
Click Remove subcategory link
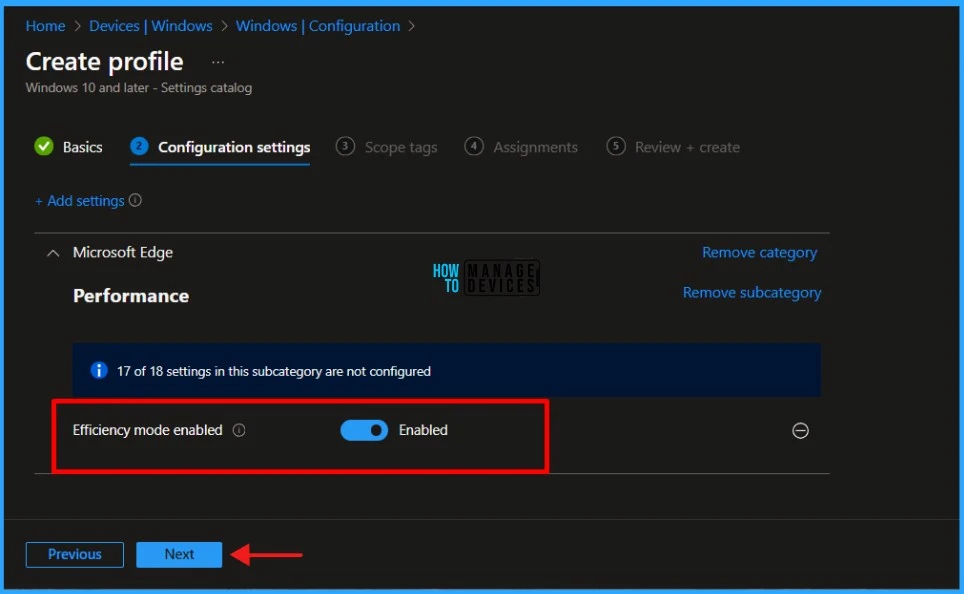pyautogui.click(x=752, y=293)
